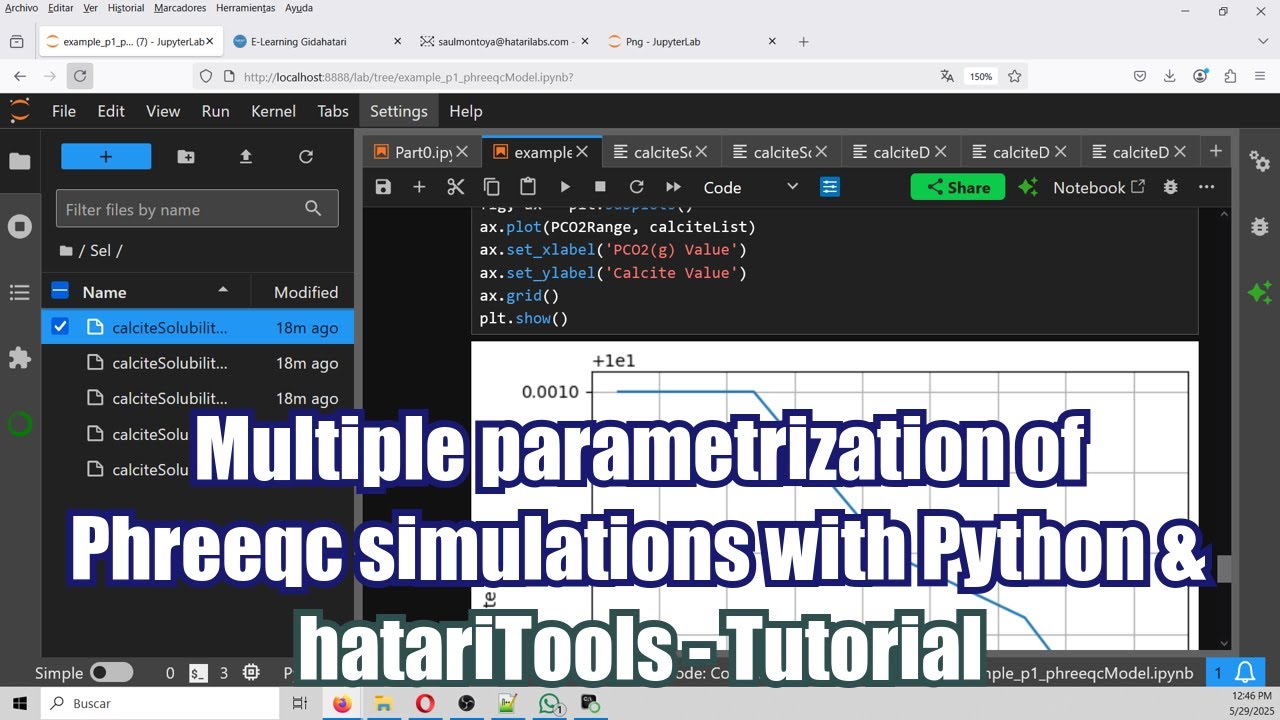Screen dimensions: 1280x720
Task: Open Opera from the Windows taskbar
Action: point(425,704)
